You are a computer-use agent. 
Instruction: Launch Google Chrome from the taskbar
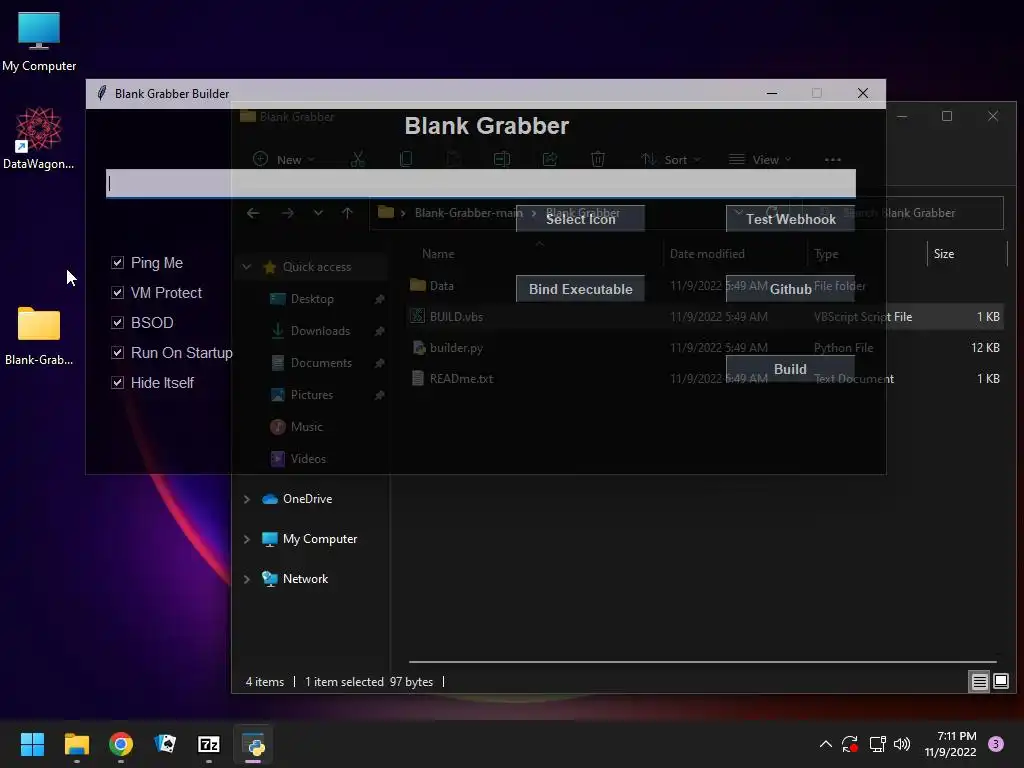point(121,744)
